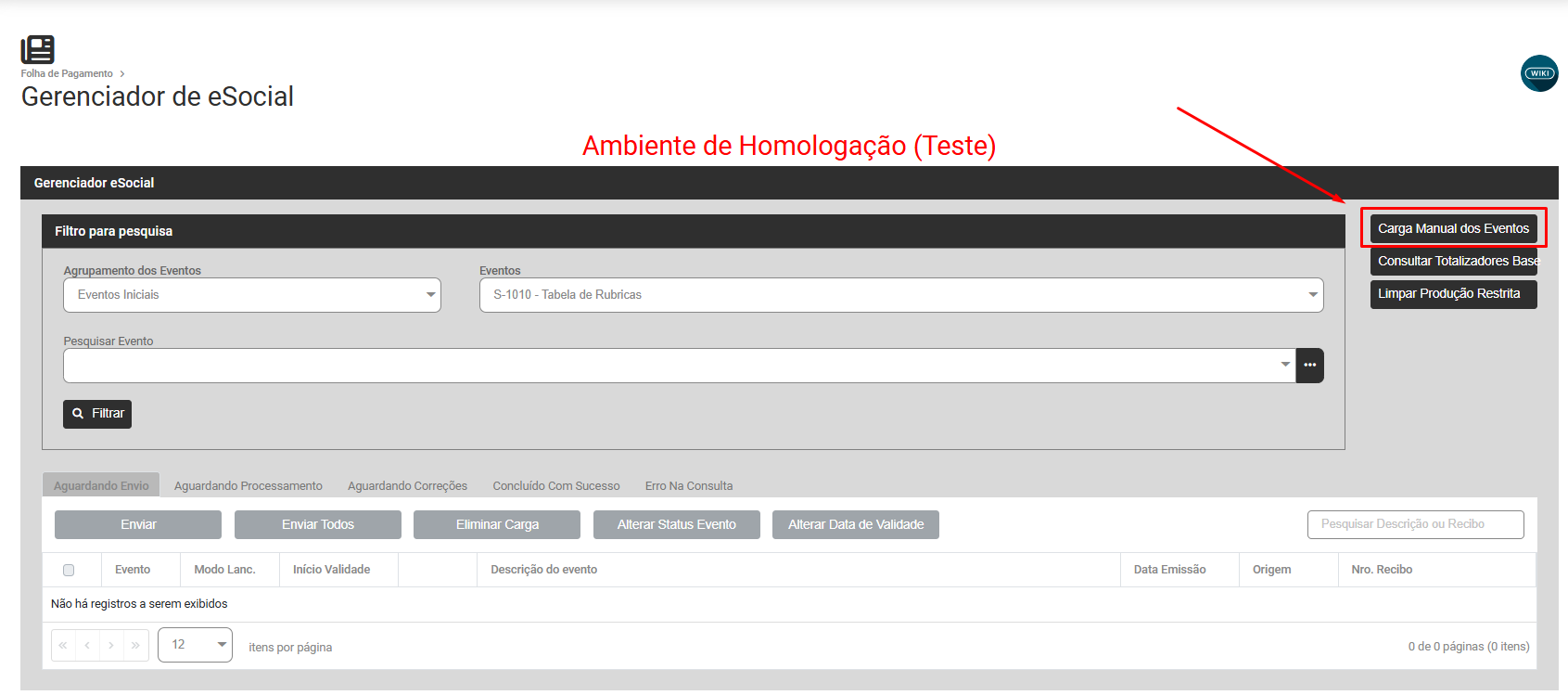1568x695 pixels.
Task: View the Concluído Com Sucesso tab
Action: [x=556, y=485]
